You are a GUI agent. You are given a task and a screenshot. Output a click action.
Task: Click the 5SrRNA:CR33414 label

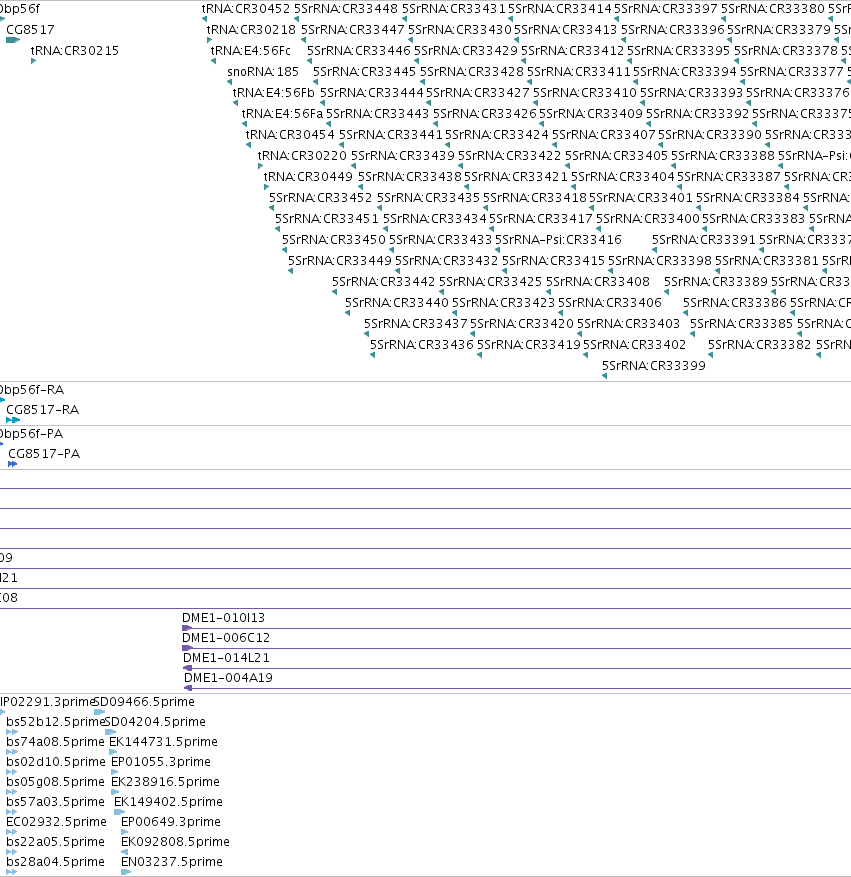[560, 9]
